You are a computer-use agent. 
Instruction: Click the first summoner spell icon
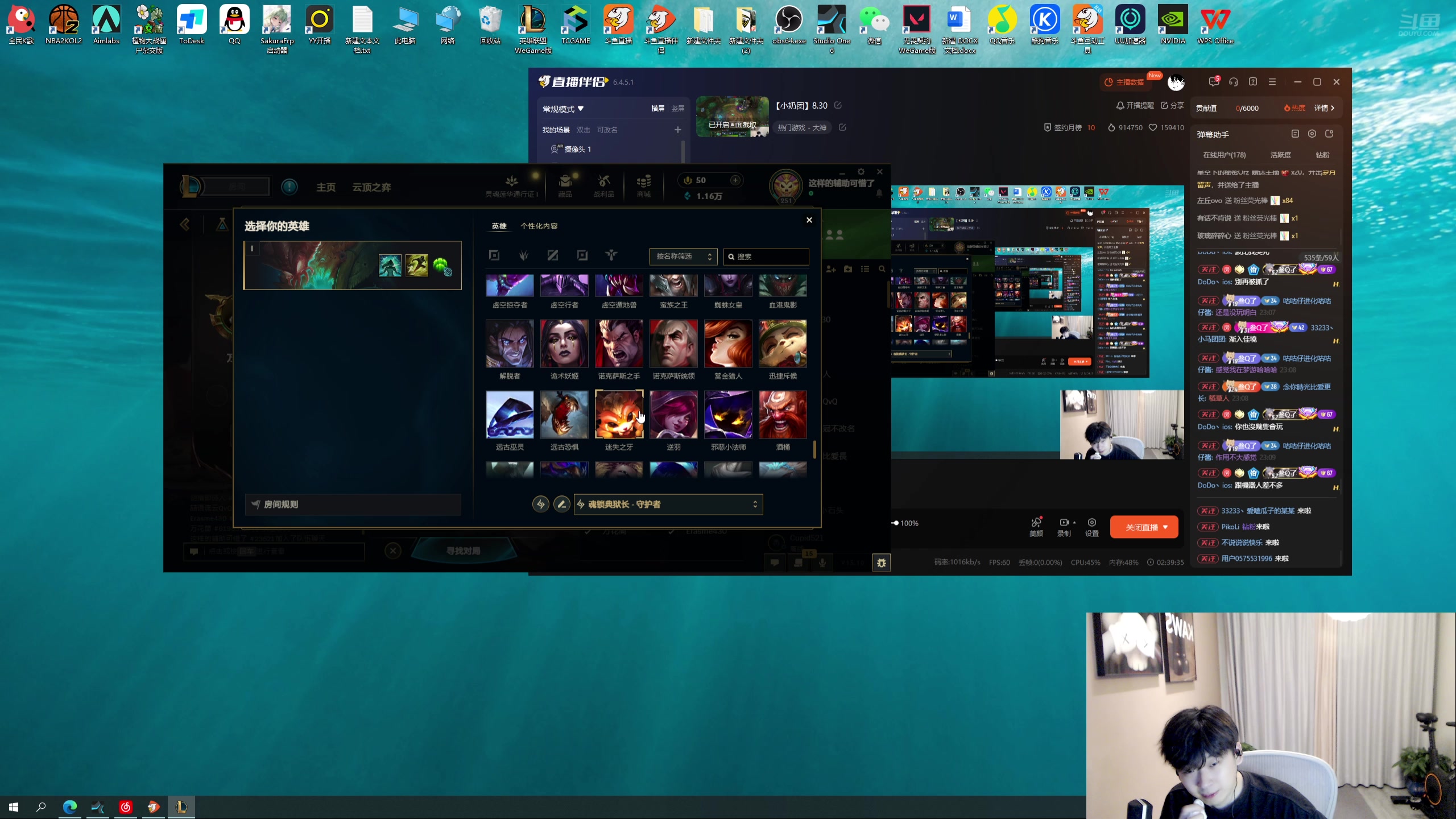[390, 266]
